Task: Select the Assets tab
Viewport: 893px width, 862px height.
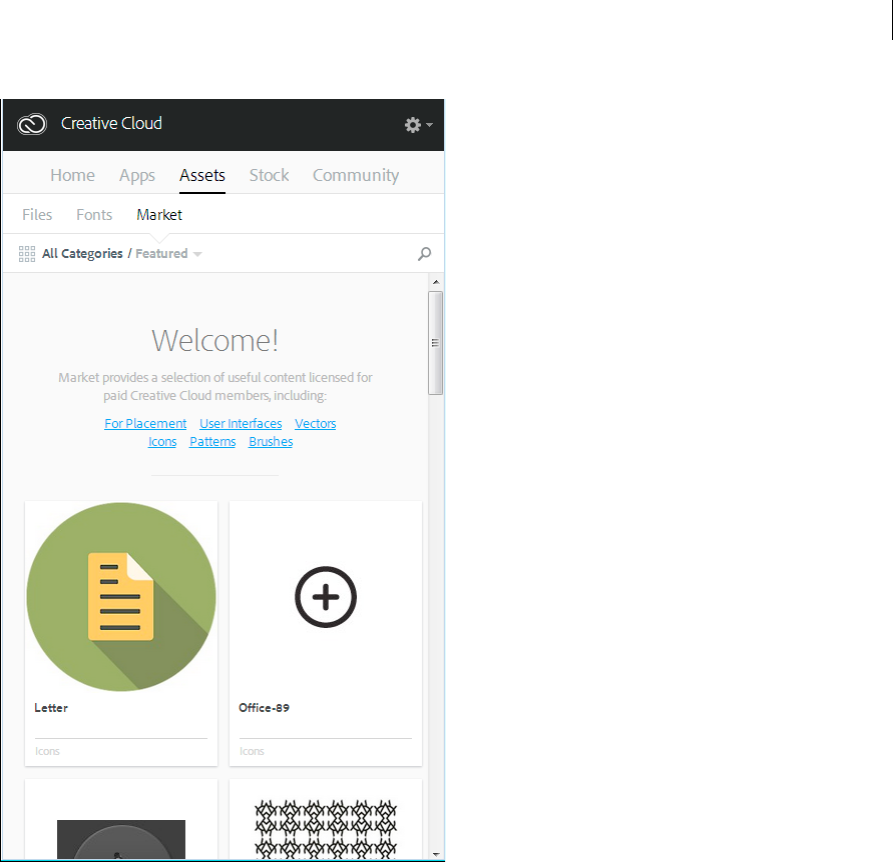Action: pos(202,175)
